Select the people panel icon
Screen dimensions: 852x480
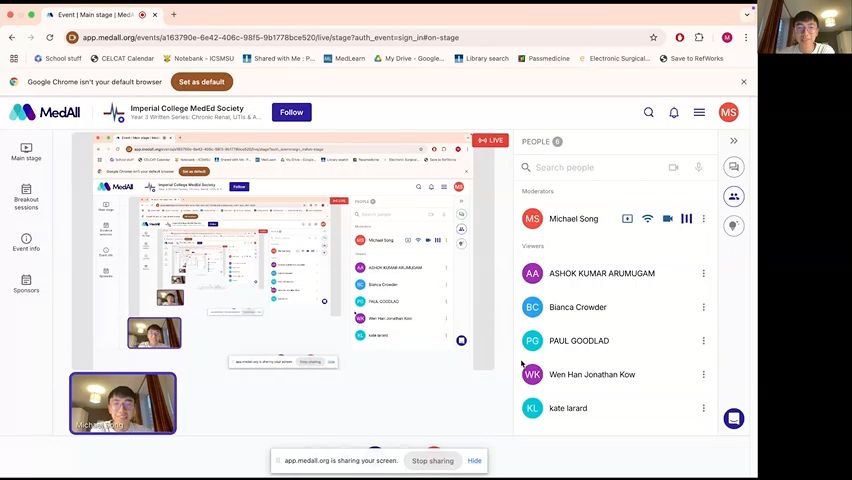(734, 196)
